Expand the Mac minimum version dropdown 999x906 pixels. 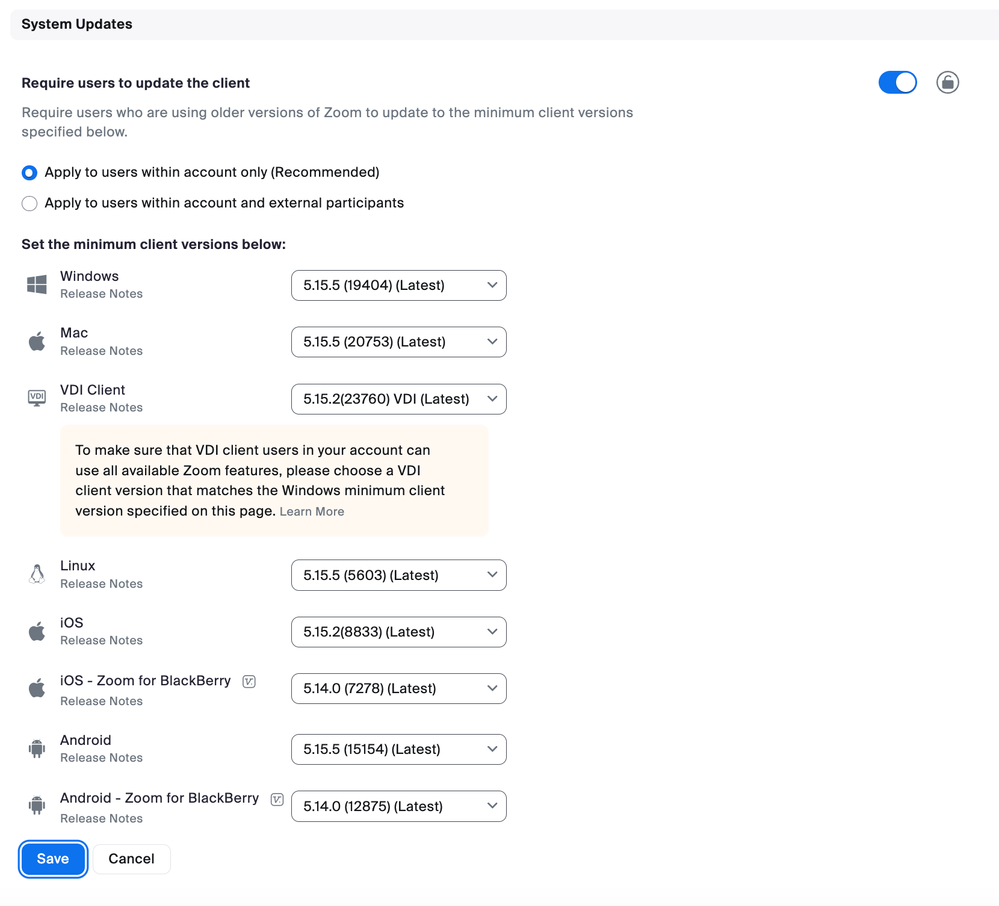(398, 342)
